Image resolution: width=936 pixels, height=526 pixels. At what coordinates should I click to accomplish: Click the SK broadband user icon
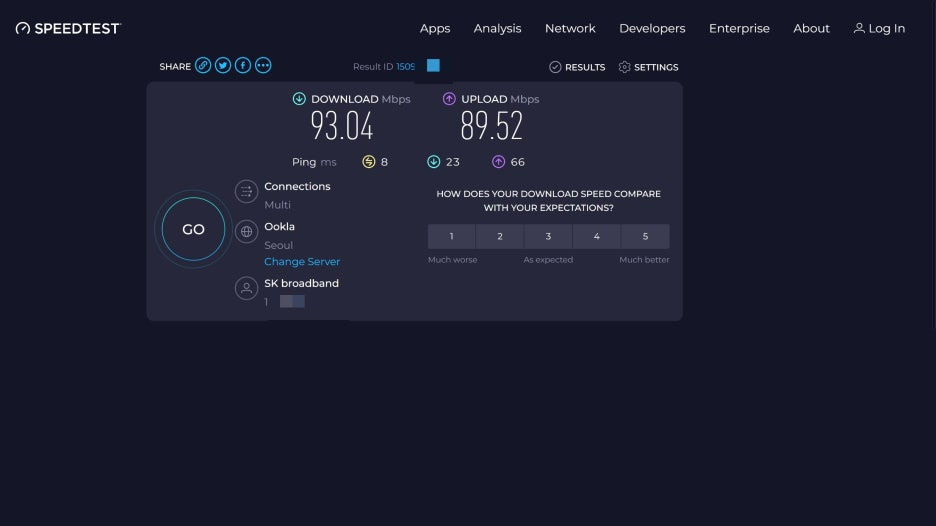pyautogui.click(x=246, y=288)
